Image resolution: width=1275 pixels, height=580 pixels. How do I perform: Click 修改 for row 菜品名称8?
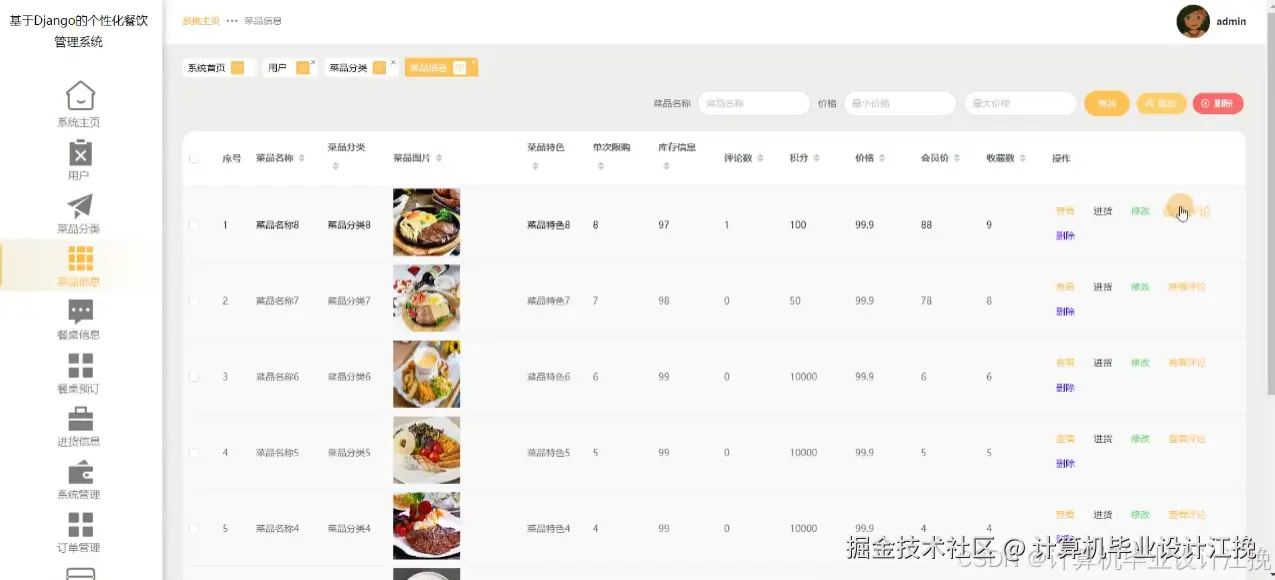(1140, 211)
